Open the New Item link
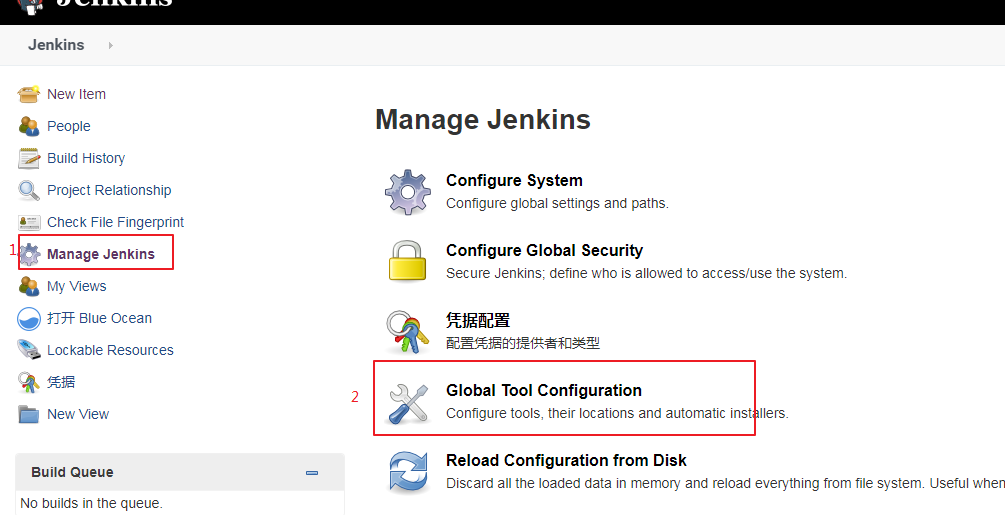The width and height of the screenshot is (1005, 515). pyautogui.click(x=76, y=94)
